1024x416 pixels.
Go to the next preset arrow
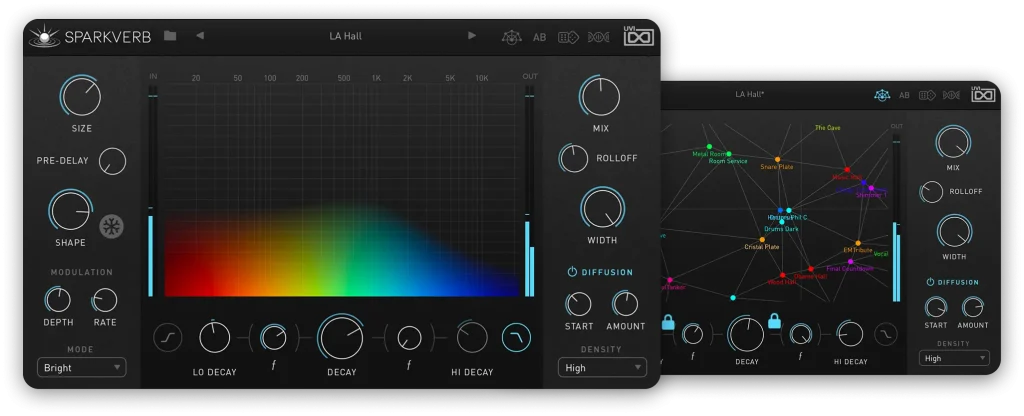472,36
